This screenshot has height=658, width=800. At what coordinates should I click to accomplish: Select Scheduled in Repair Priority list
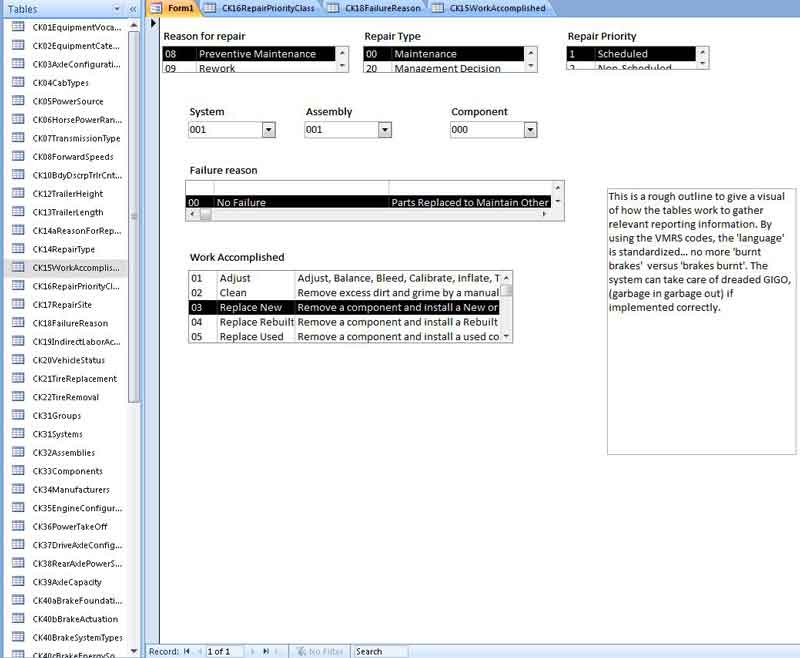click(x=631, y=54)
